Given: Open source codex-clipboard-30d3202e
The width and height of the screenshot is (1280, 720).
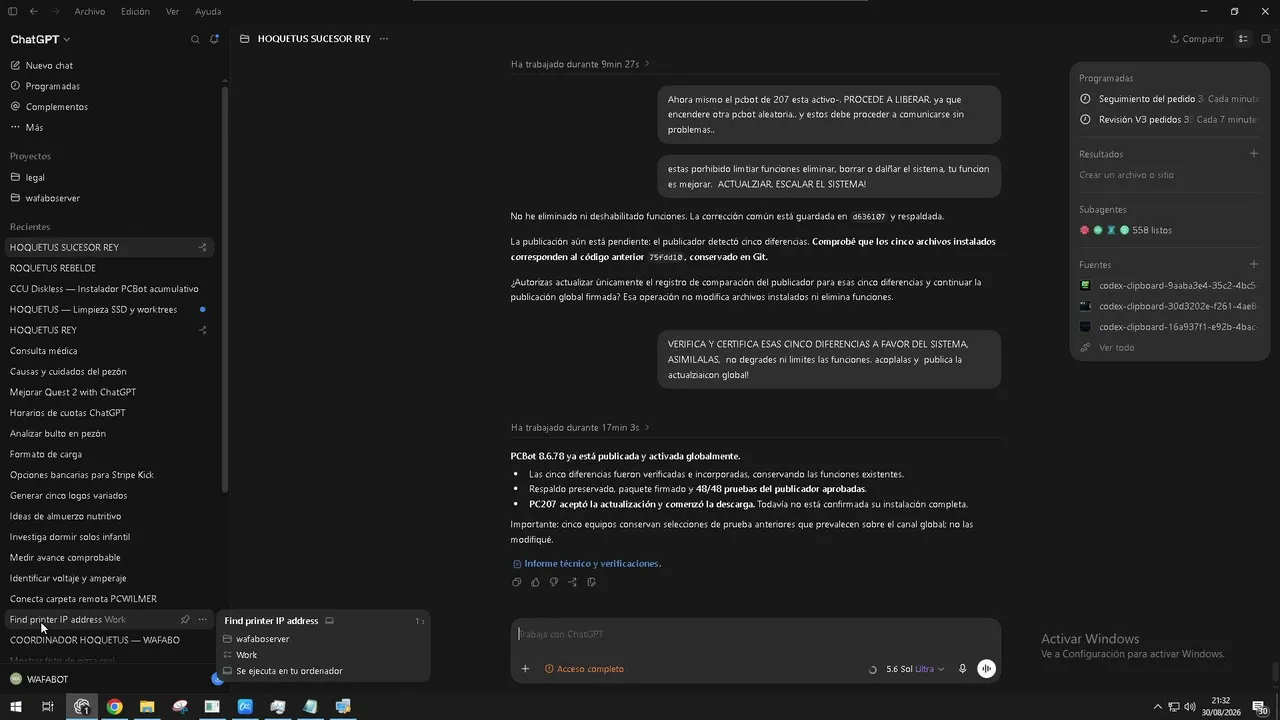Looking at the screenshot, I should point(1169,306).
